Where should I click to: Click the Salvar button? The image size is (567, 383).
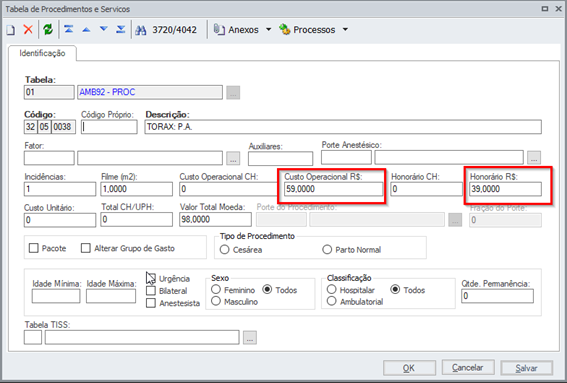[x=526, y=368]
